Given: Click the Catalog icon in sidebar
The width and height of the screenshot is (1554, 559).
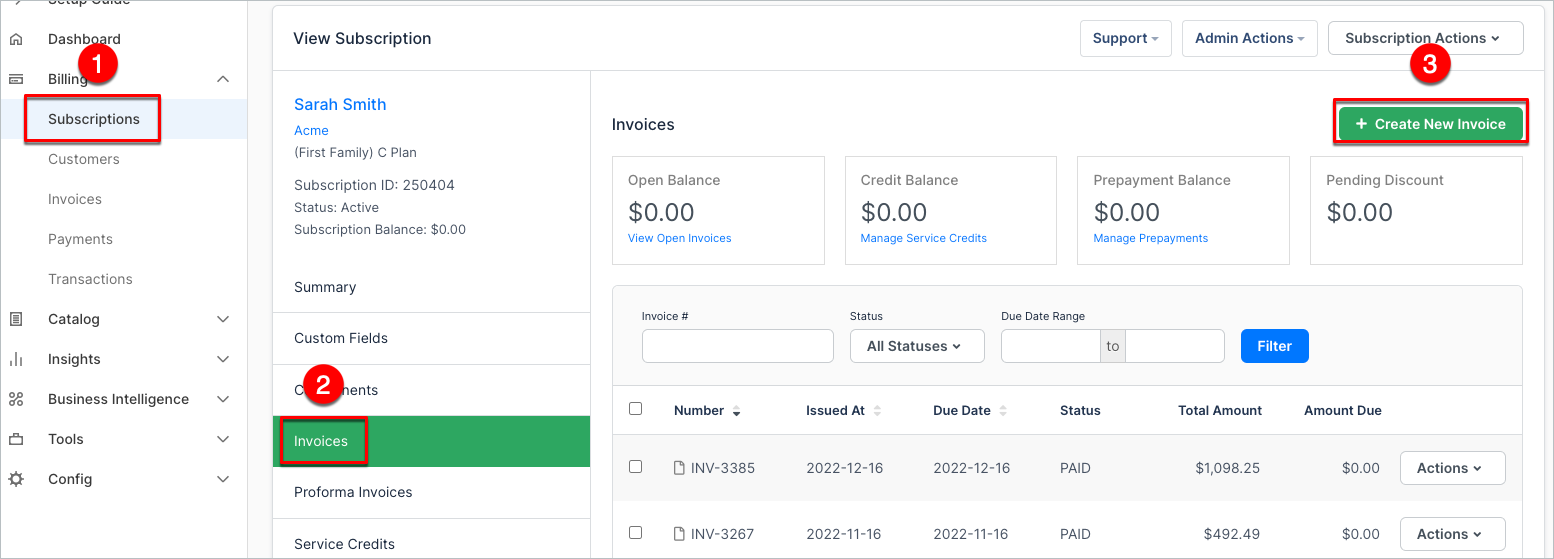Looking at the screenshot, I should pyautogui.click(x=16, y=319).
